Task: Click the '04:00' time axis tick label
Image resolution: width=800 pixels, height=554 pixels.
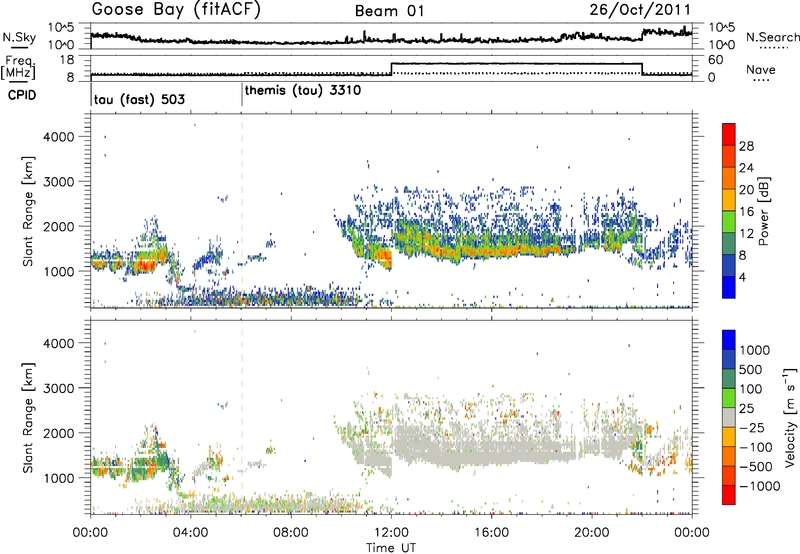Action: pos(191,533)
